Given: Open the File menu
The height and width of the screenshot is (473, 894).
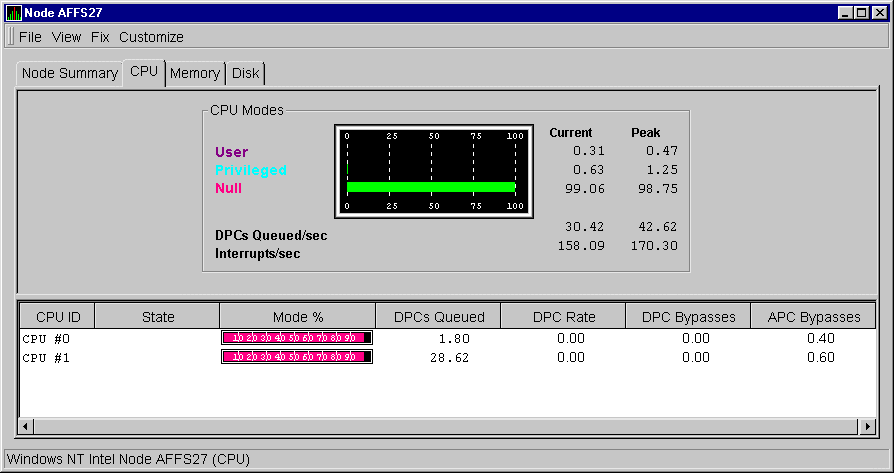Looking at the screenshot, I should 30,37.
